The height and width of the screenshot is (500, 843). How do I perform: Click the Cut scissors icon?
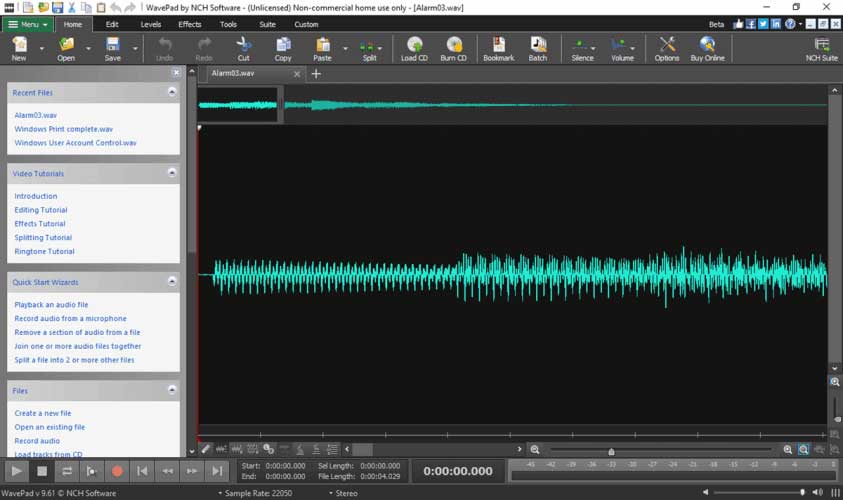click(x=243, y=48)
